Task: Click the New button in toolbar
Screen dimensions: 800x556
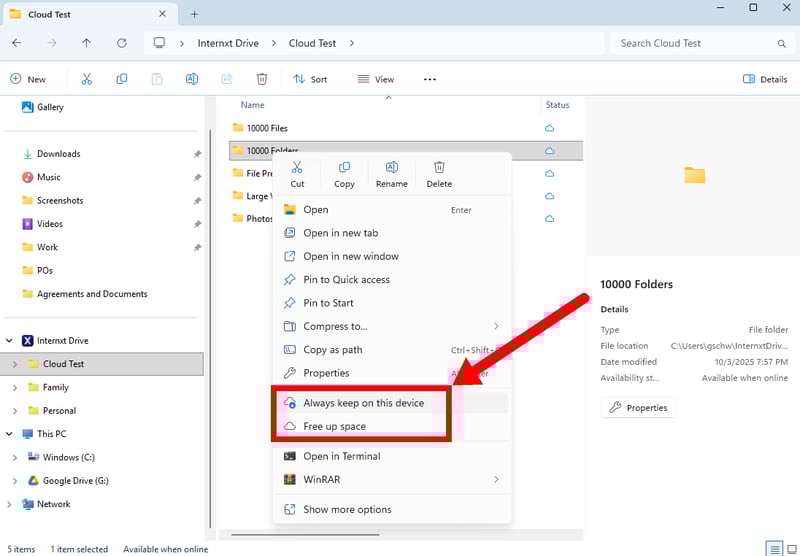Action: [28, 79]
